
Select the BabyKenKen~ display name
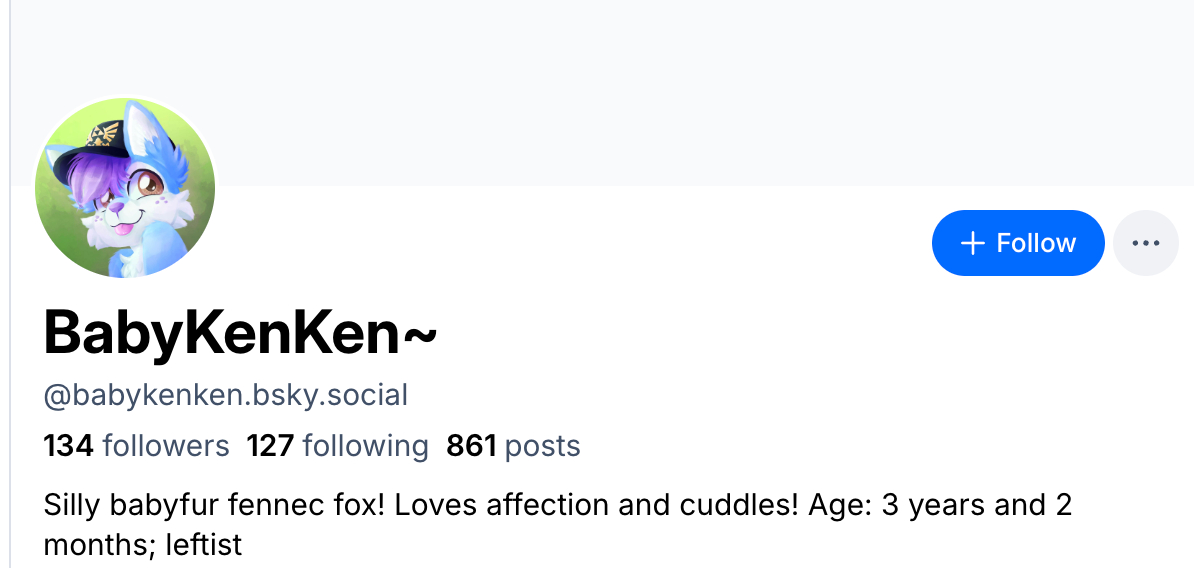[240, 333]
